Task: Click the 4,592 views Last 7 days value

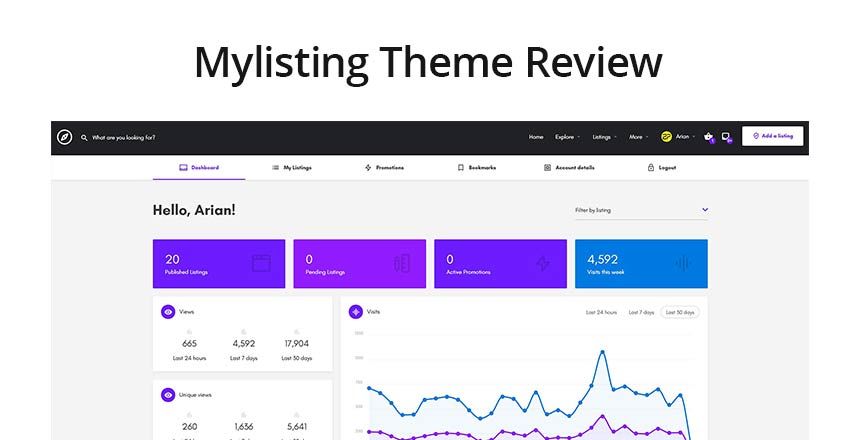Action: 244,343
